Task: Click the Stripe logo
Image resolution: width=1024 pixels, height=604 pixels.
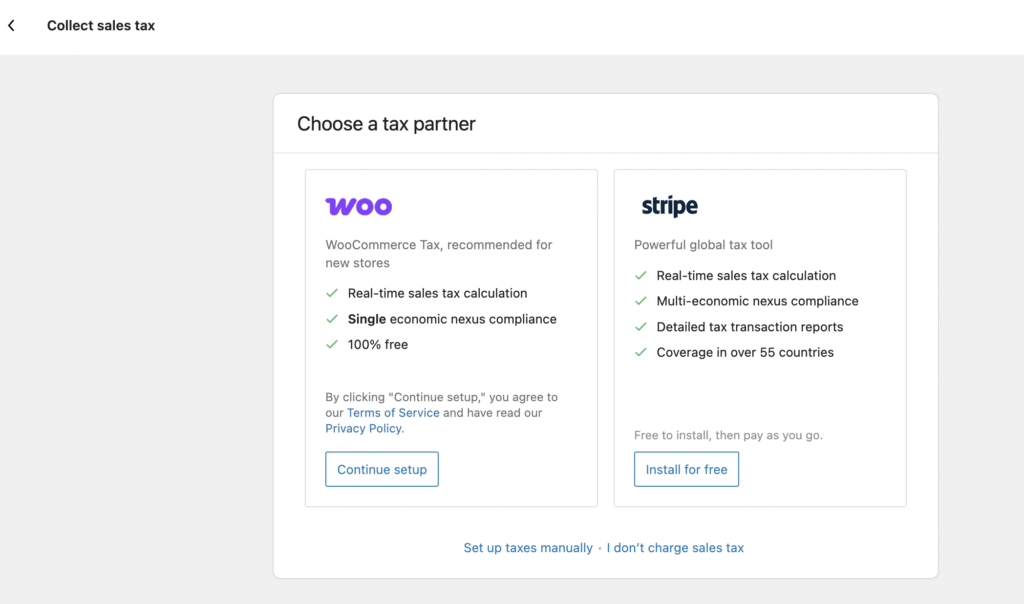Action: point(669,207)
